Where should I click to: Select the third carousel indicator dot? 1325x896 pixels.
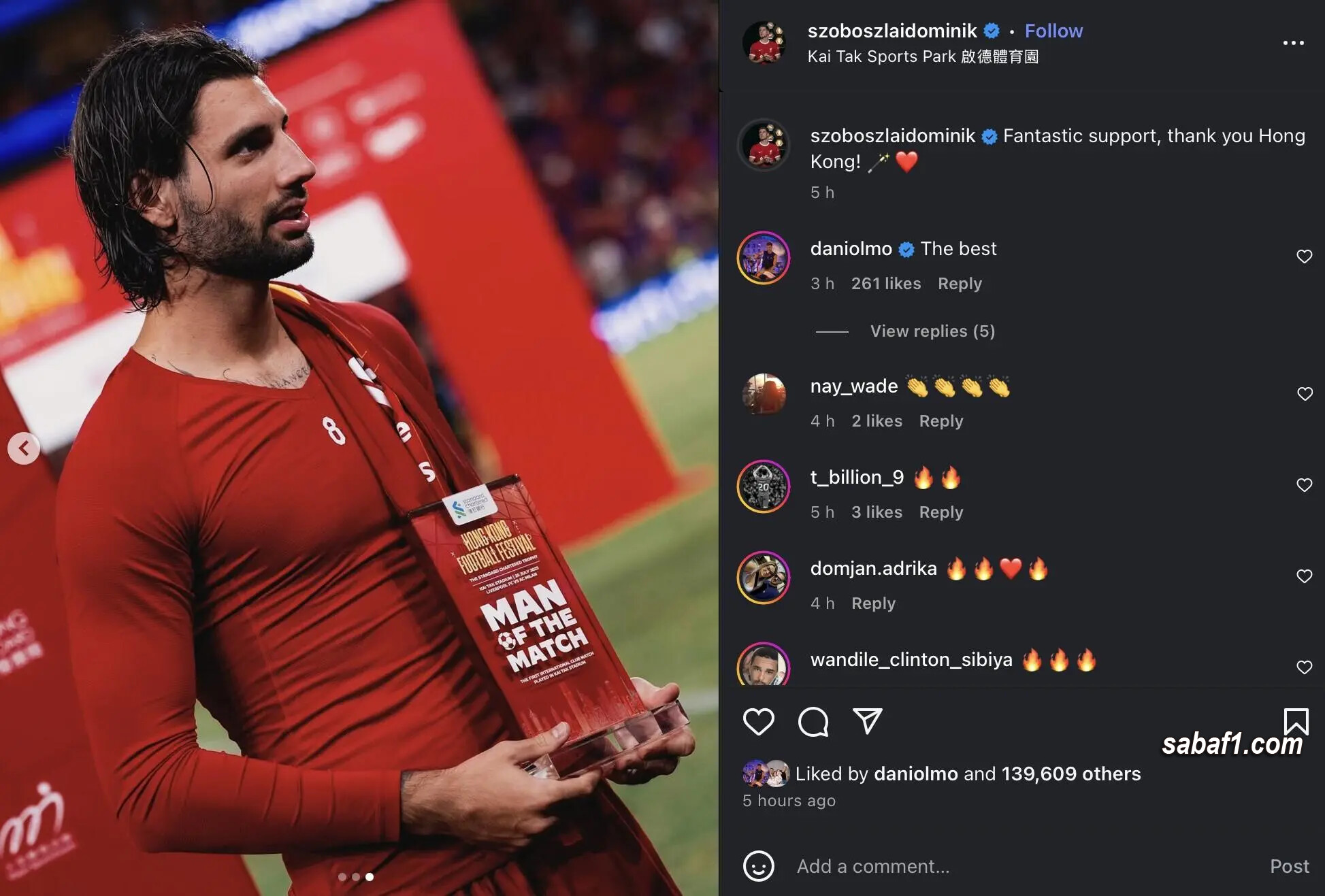click(x=370, y=877)
